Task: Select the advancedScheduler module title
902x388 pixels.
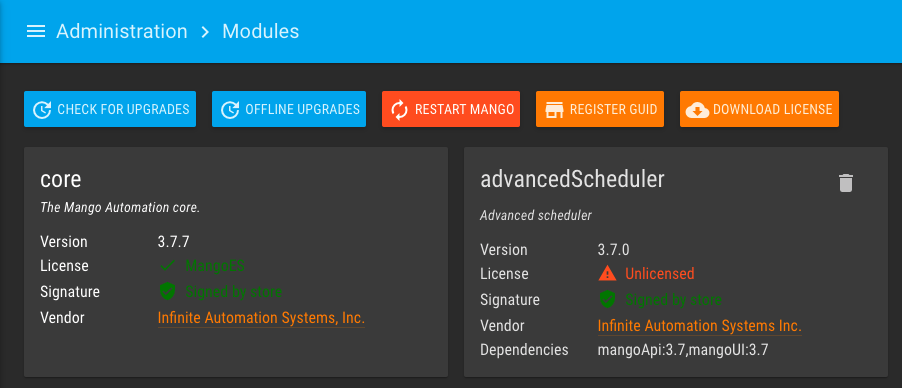Action: point(572,180)
